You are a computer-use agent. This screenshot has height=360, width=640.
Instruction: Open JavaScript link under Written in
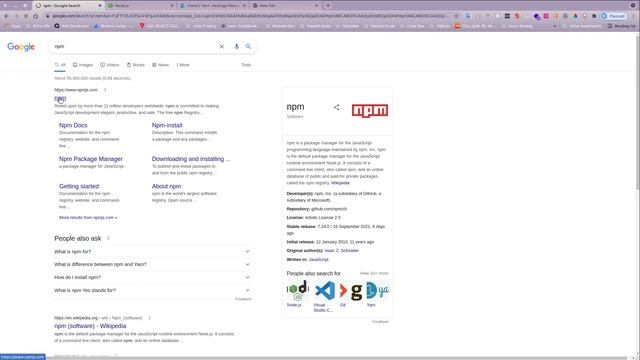point(318,260)
